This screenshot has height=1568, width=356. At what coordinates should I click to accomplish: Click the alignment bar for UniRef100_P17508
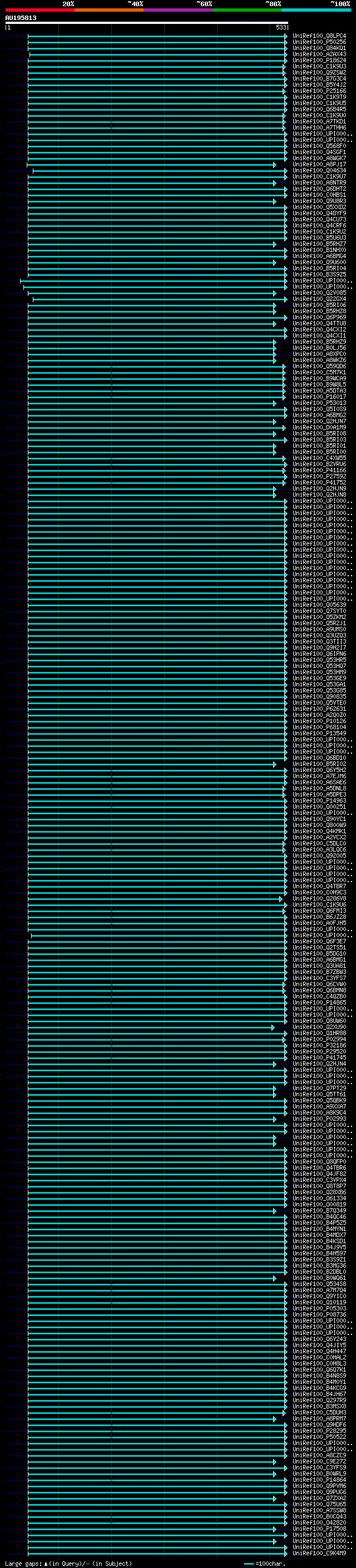[x=152, y=1529]
